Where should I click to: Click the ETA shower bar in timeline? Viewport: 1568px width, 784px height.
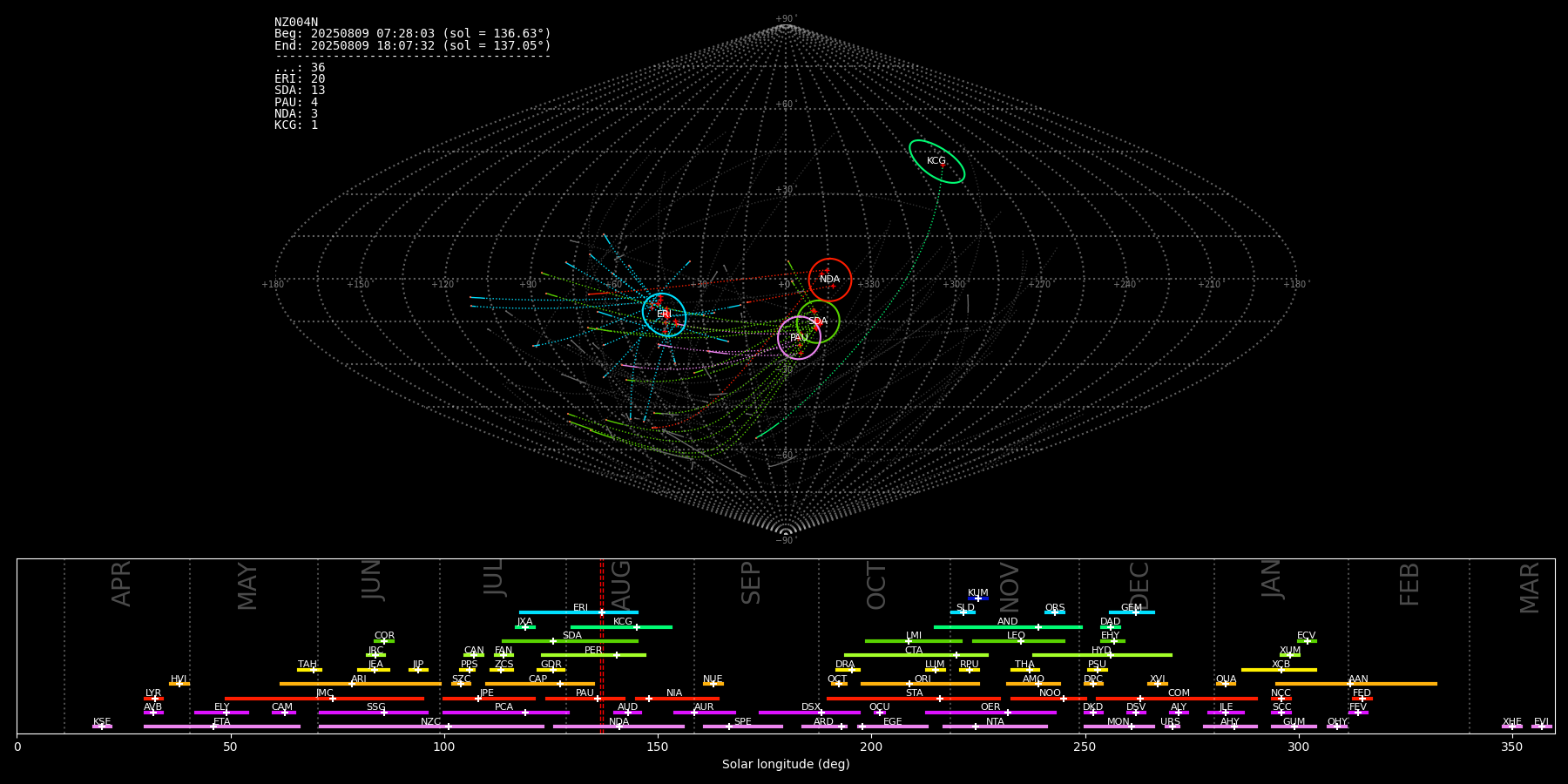pos(222,727)
